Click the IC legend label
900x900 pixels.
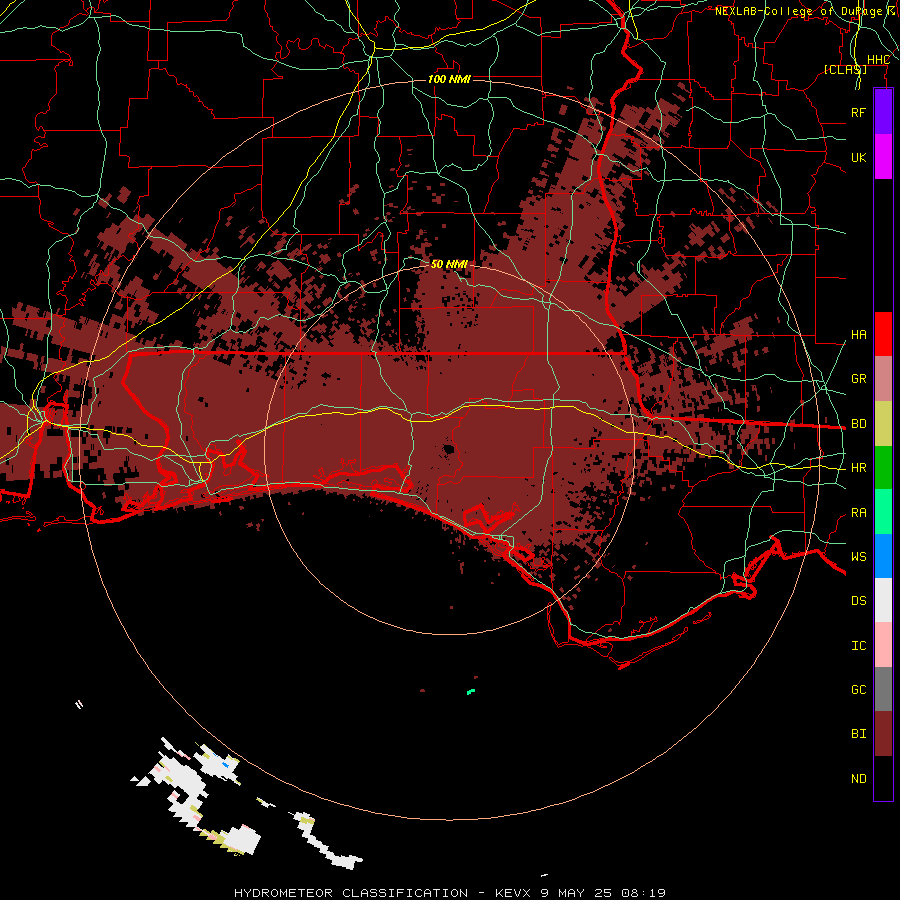[x=859, y=646]
